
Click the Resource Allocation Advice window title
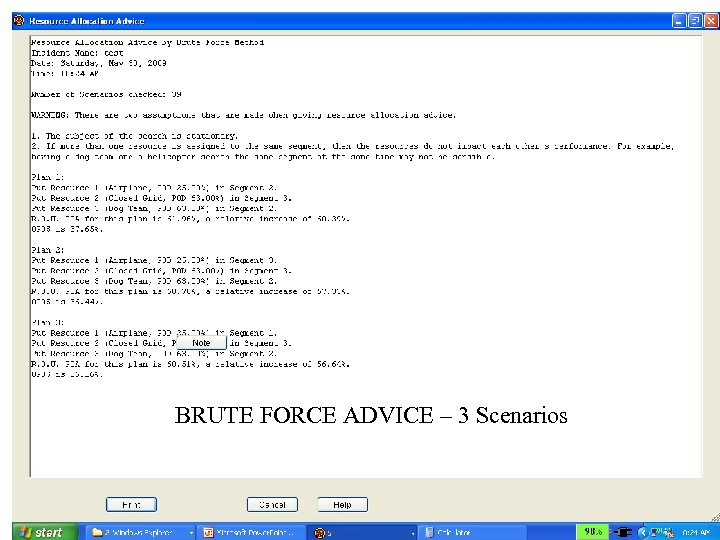click(x=87, y=21)
